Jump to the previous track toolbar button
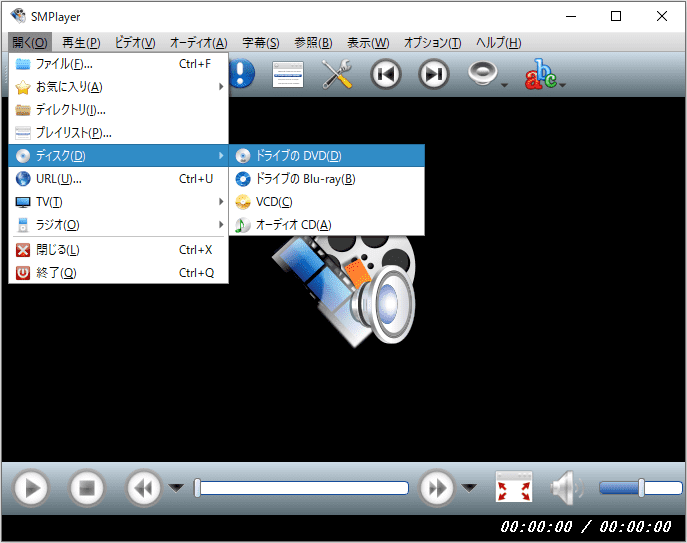 [x=386, y=75]
